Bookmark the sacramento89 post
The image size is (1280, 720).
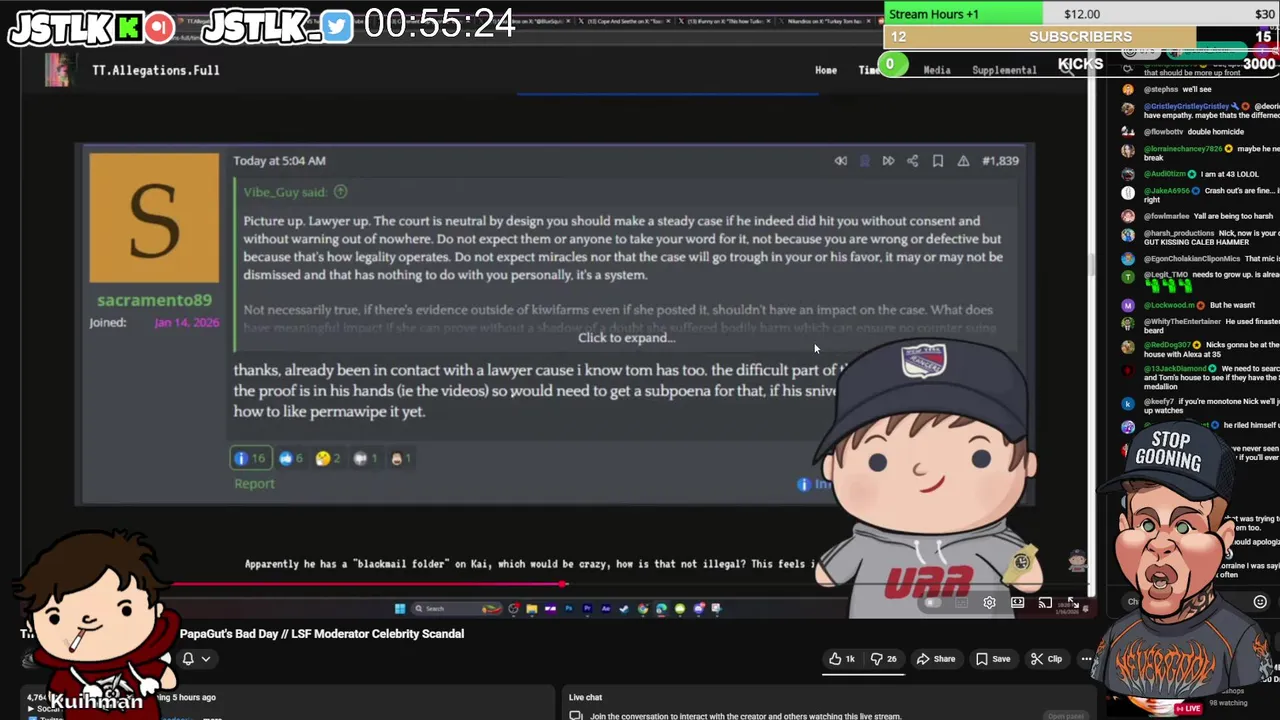[938, 161]
